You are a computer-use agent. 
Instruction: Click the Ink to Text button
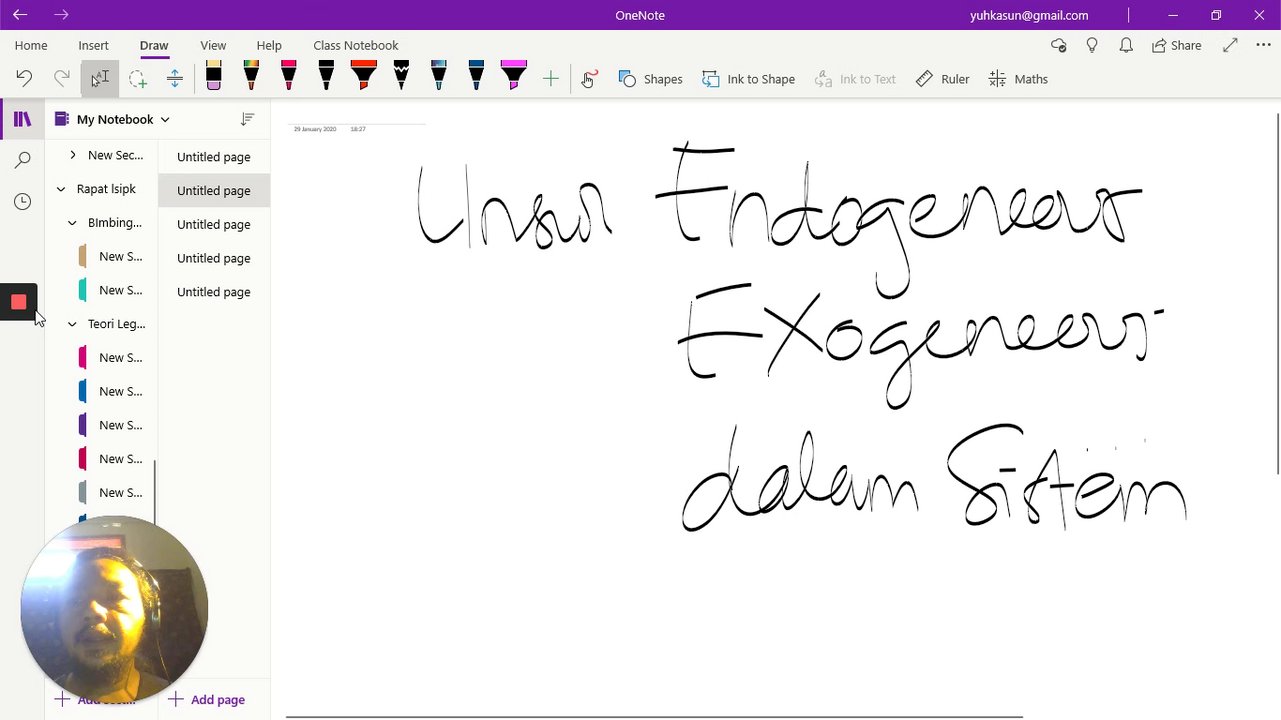pyautogui.click(x=856, y=79)
